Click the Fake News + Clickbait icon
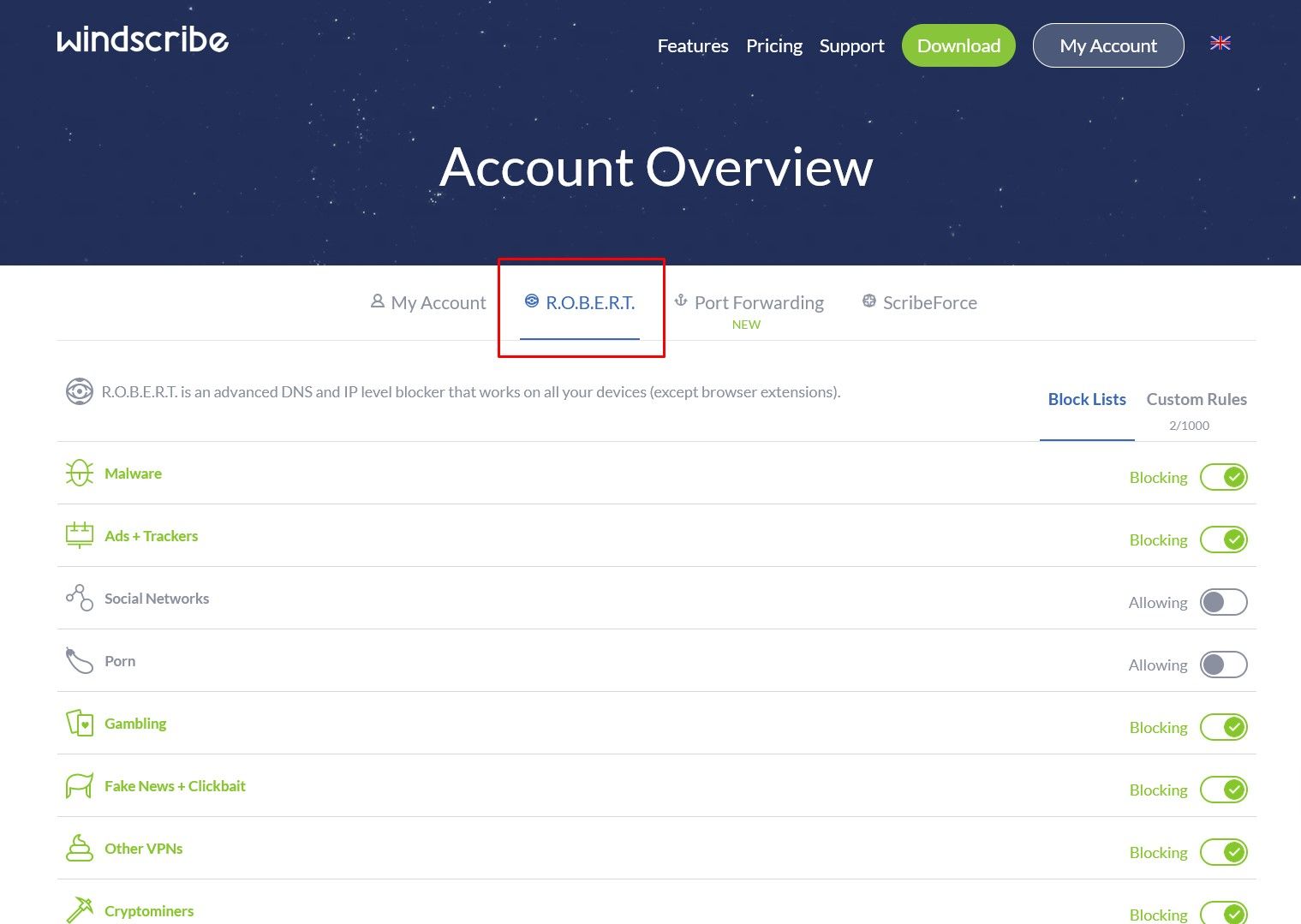 coord(80,785)
